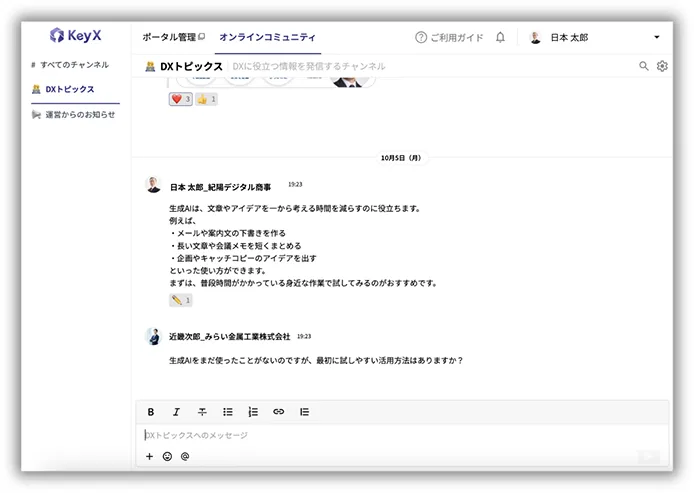Insert a hyperlink in message
Image resolution: width=694 pixels, height=493 pixels.
pyautogui.click(x=278, y=412)
